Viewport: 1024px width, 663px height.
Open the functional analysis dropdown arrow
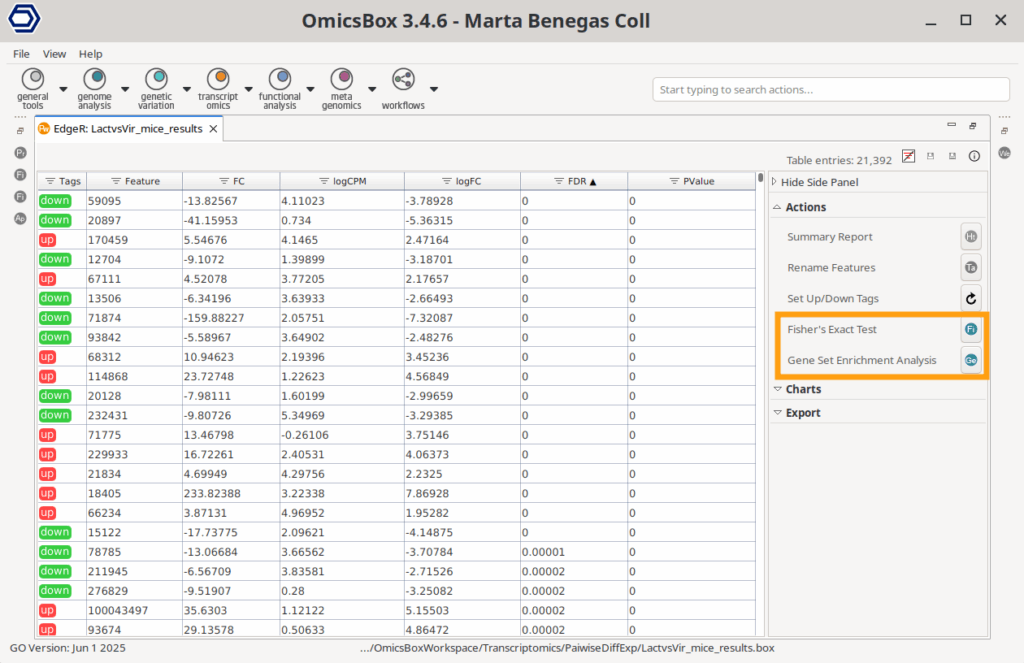pyautogui.click(x=310, y=89)
